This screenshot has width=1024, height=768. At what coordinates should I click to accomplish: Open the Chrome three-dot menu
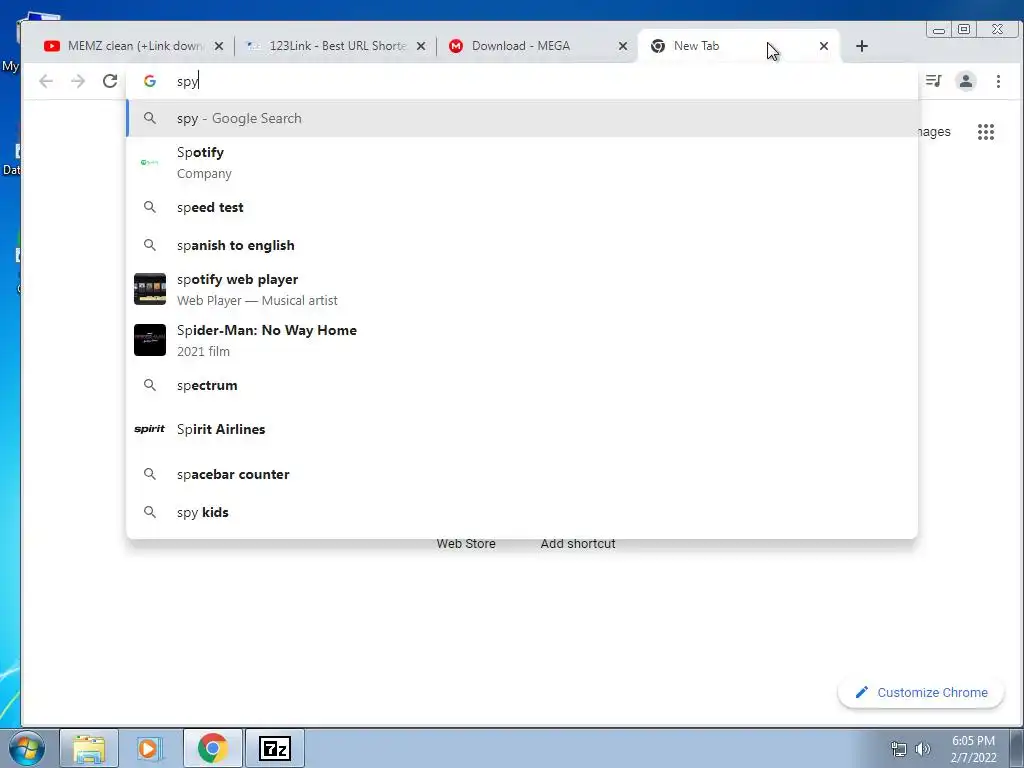pos(998,81)
